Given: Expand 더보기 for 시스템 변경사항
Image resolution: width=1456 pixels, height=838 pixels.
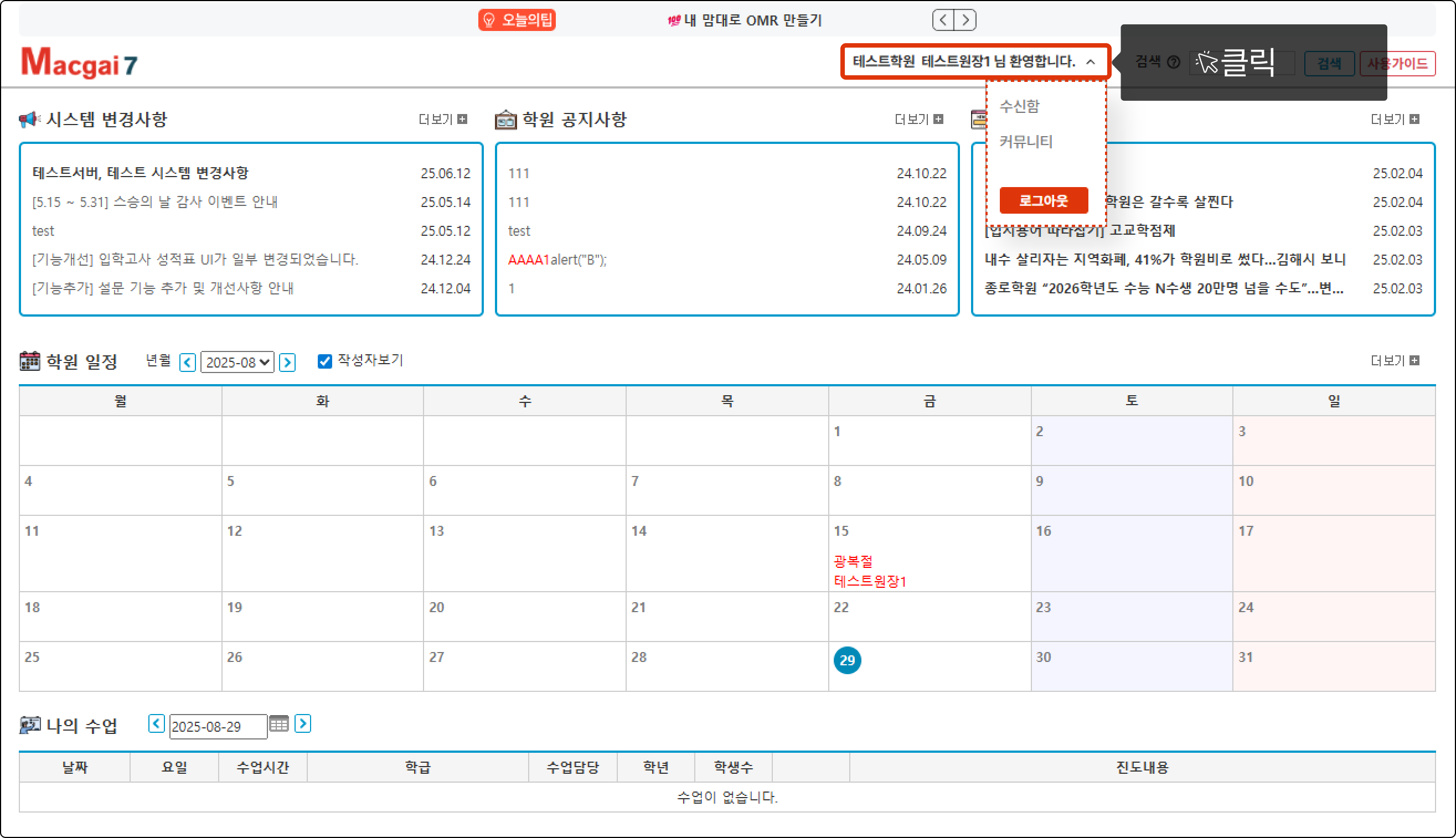Looking at the screenshot, I should (442, 119).
